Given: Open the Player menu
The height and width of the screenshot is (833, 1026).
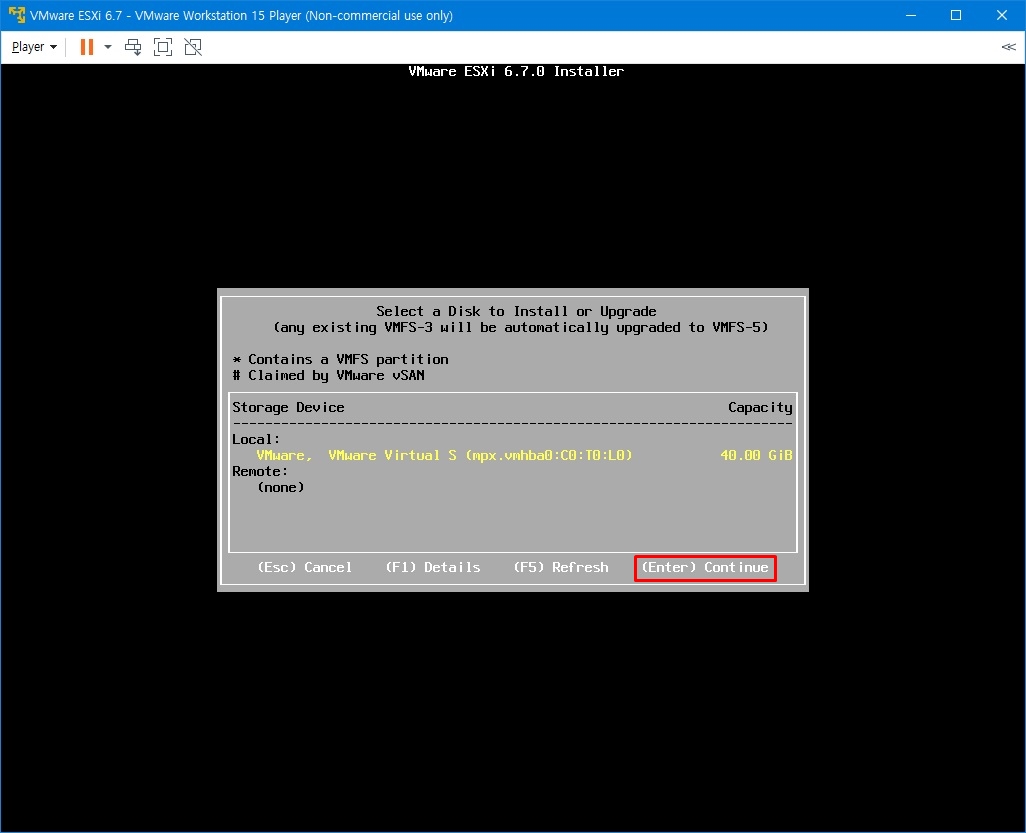Looking at the screenshot, I should (x=34, y=47).
